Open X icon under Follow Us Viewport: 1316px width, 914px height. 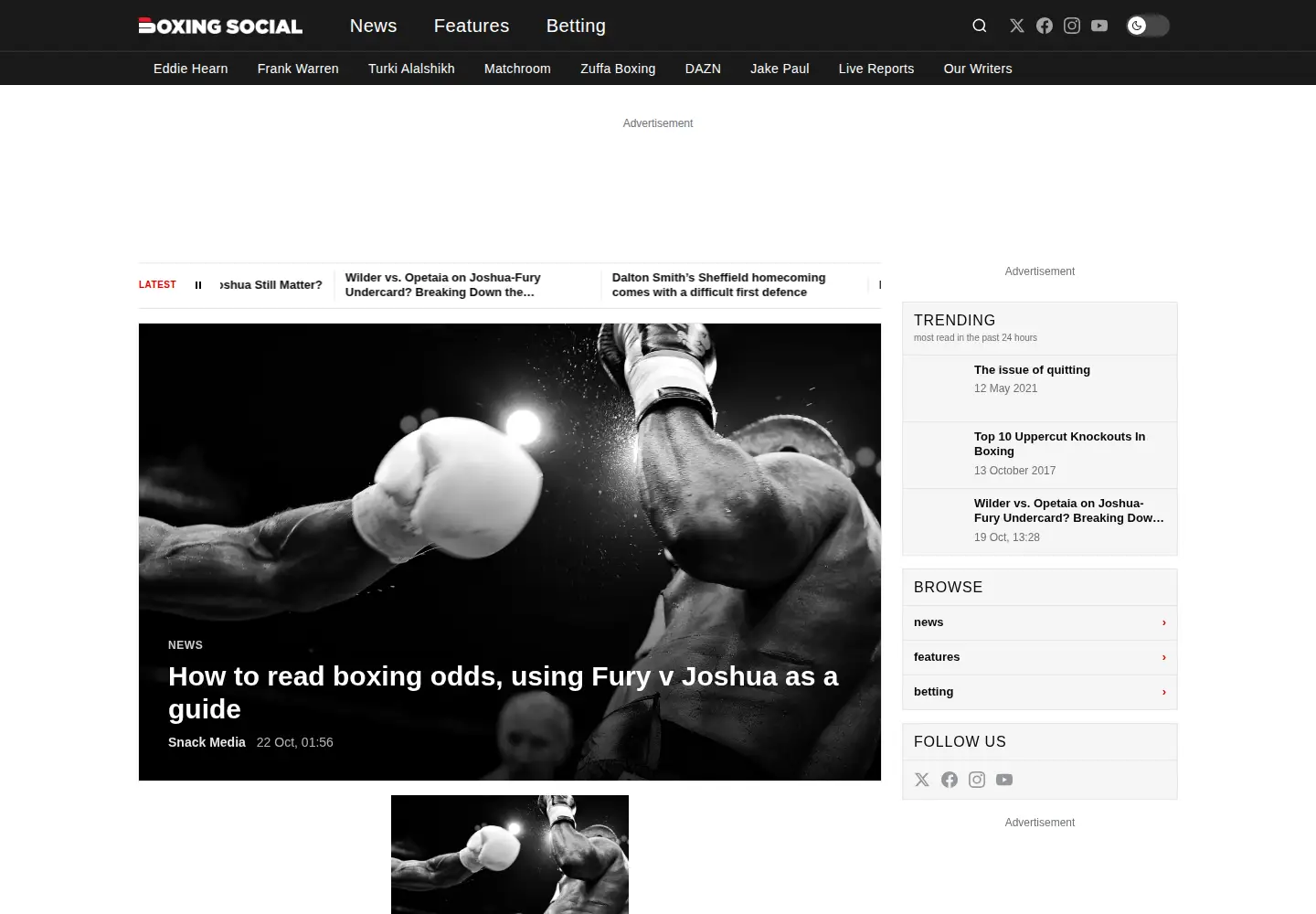coord(922,780)
